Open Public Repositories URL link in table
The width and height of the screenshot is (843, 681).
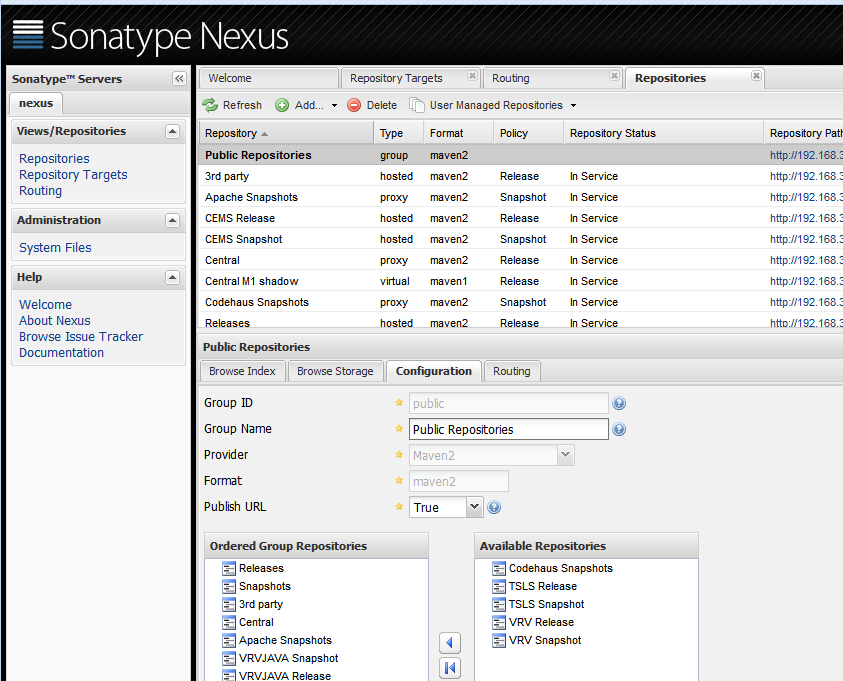click(806, 155)
